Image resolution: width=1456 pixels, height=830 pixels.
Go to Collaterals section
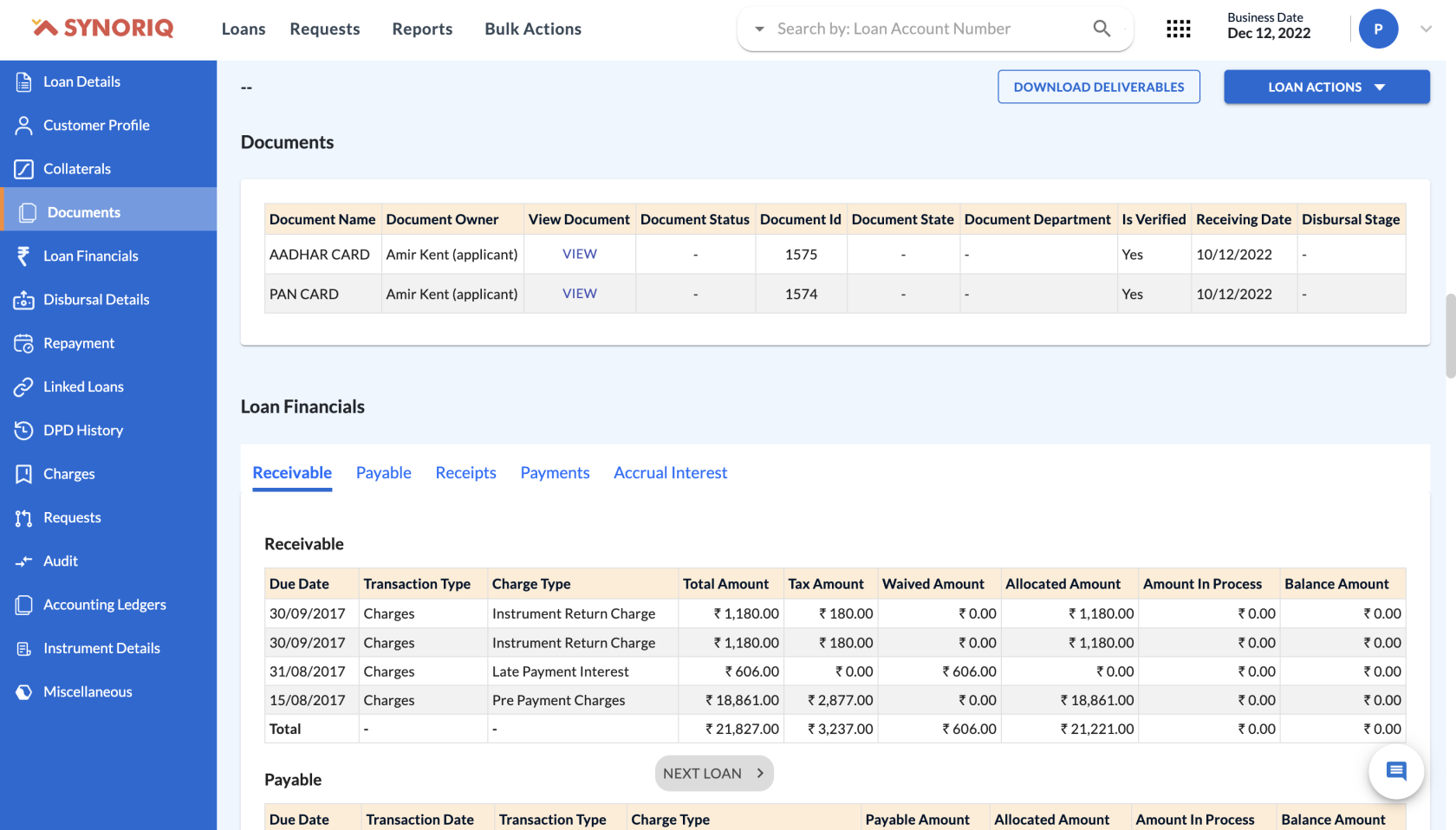pos(77,169)
